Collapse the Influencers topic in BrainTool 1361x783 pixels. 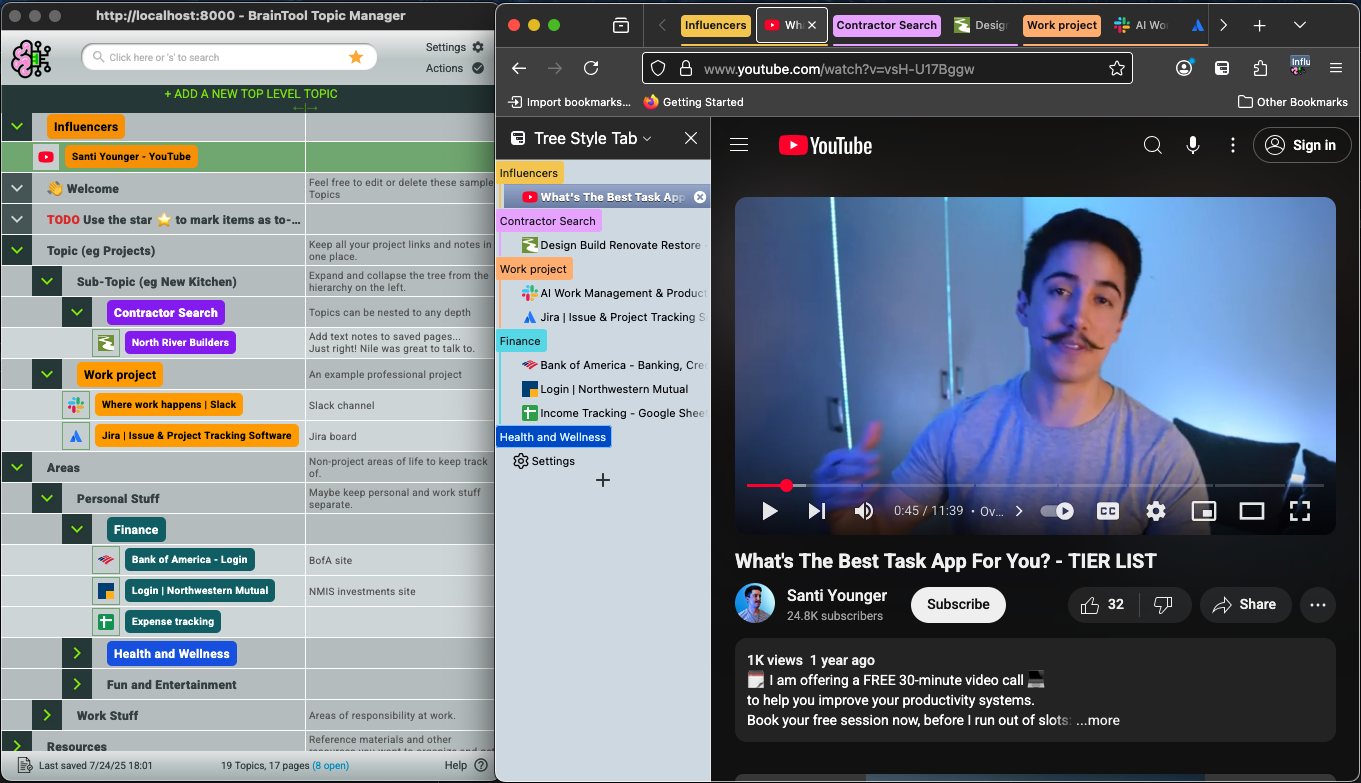[x=16, y=127]
